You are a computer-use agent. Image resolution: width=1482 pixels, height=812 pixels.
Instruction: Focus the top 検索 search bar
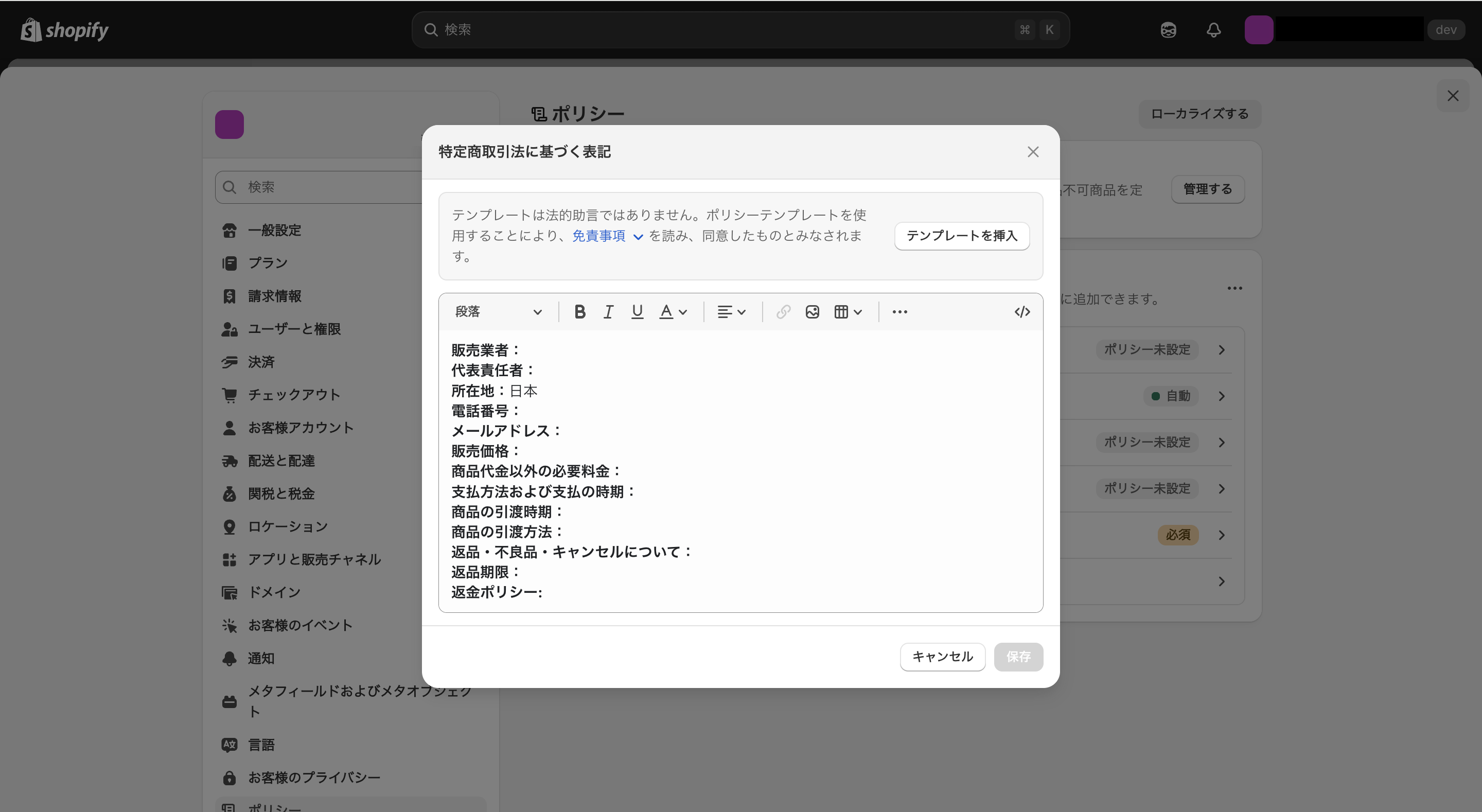click(x=740, y=30)
